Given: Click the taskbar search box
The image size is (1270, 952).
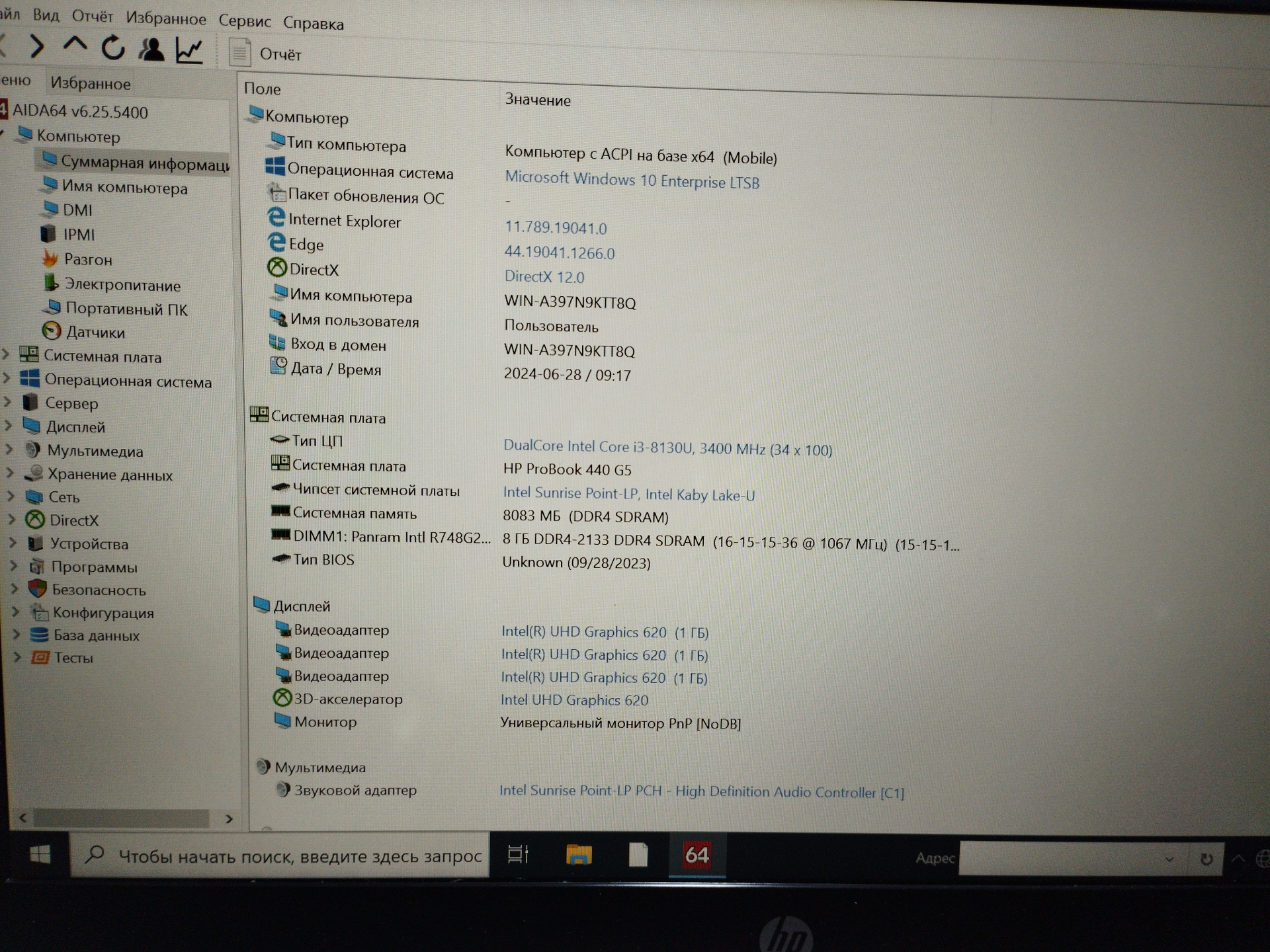Looking at the screenshot, I should pos(280,855).
